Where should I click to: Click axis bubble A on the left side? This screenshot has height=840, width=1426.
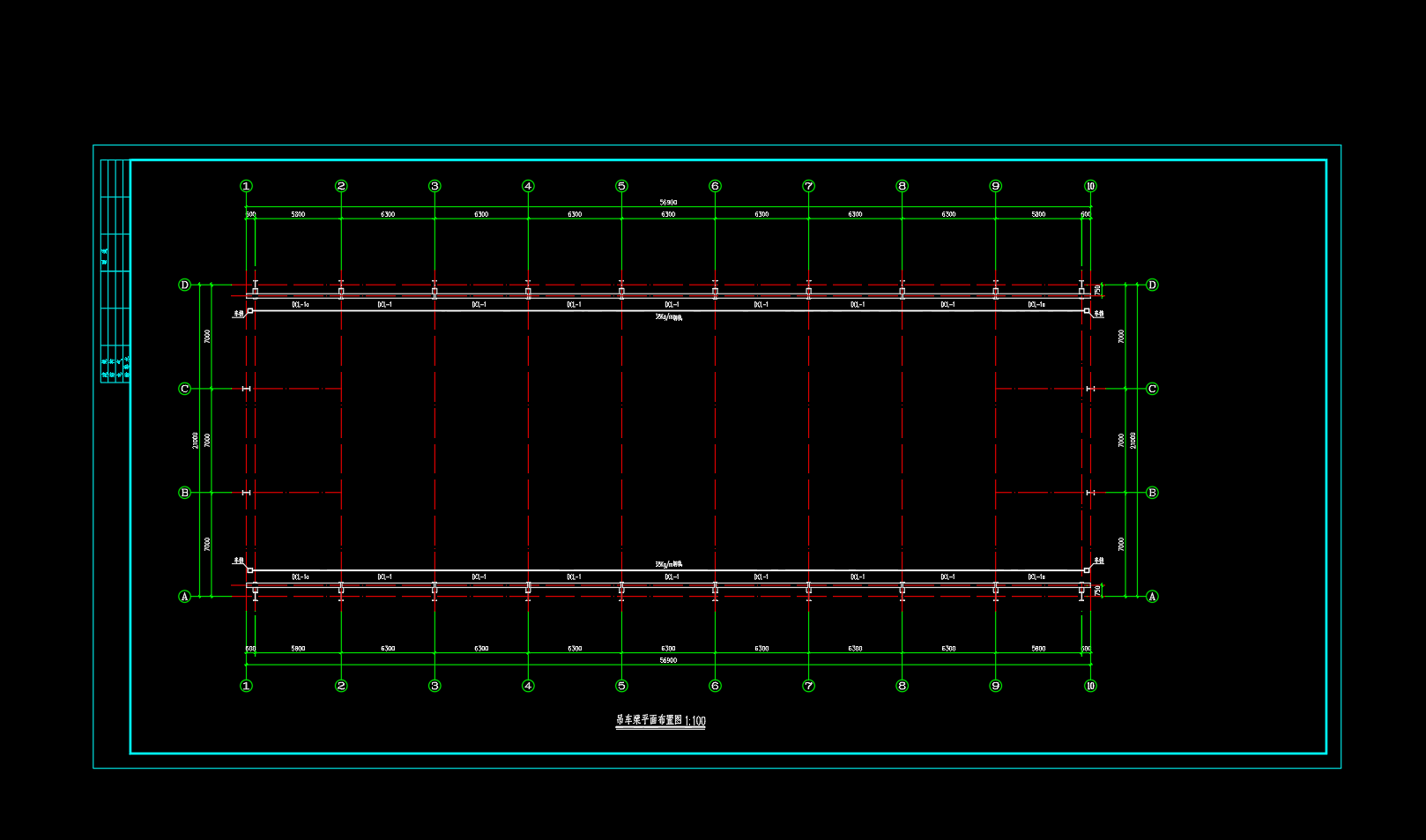click(x=184, y=597)
